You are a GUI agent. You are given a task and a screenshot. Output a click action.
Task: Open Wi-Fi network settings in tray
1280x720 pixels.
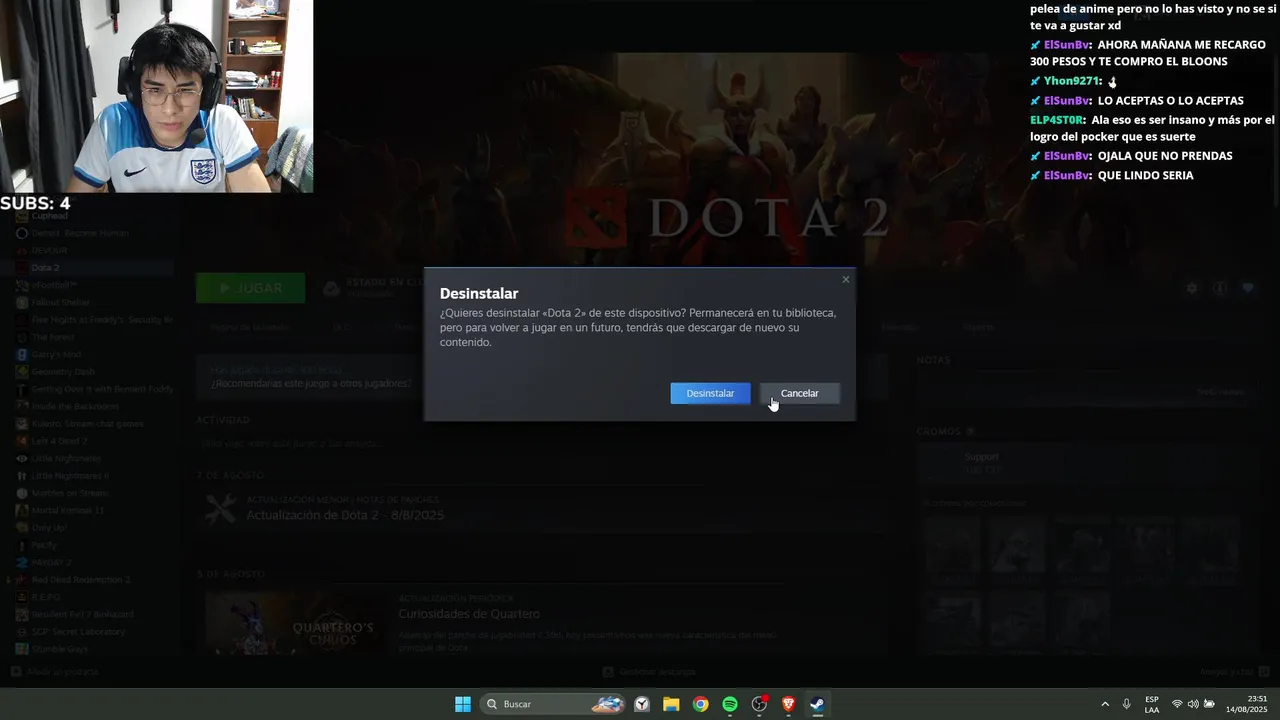point(1177,704)
